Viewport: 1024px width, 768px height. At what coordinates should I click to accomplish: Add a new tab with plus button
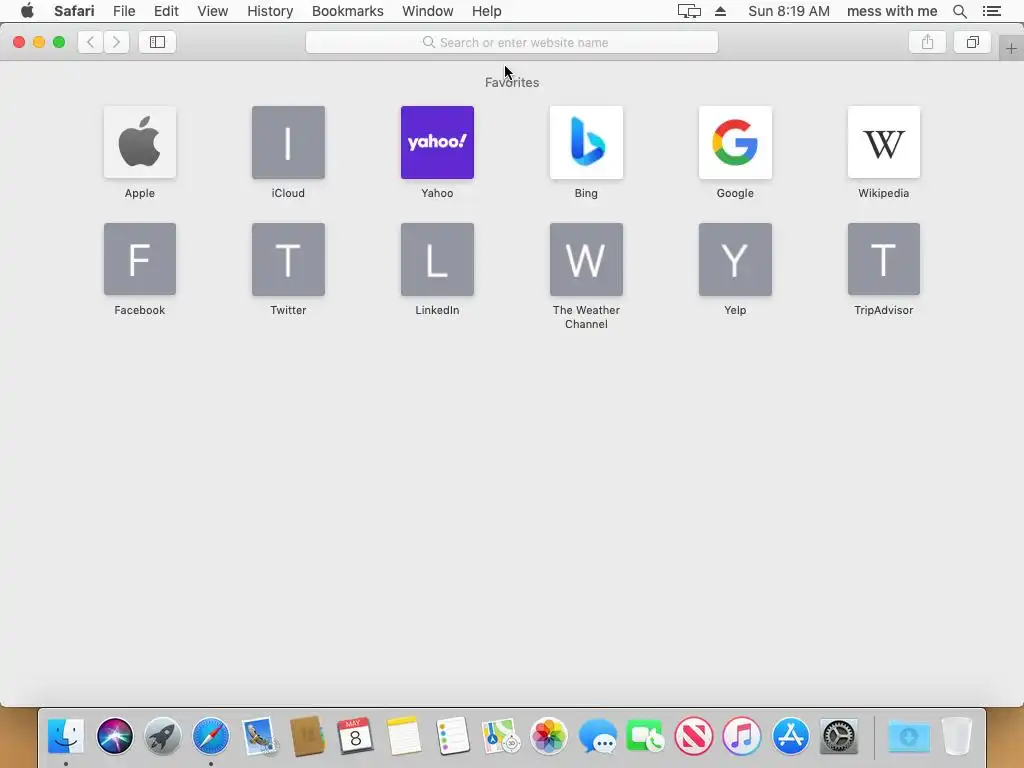pyautogui.click(x=1011, y=48)
